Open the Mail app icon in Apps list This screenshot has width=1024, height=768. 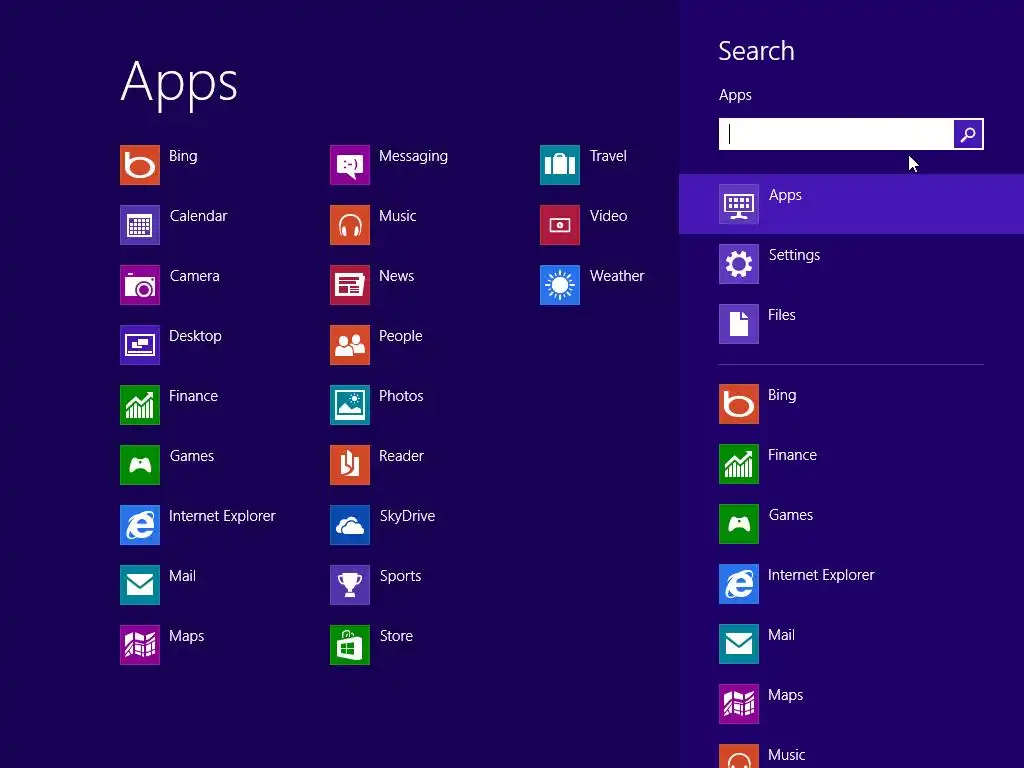[140, 585]
